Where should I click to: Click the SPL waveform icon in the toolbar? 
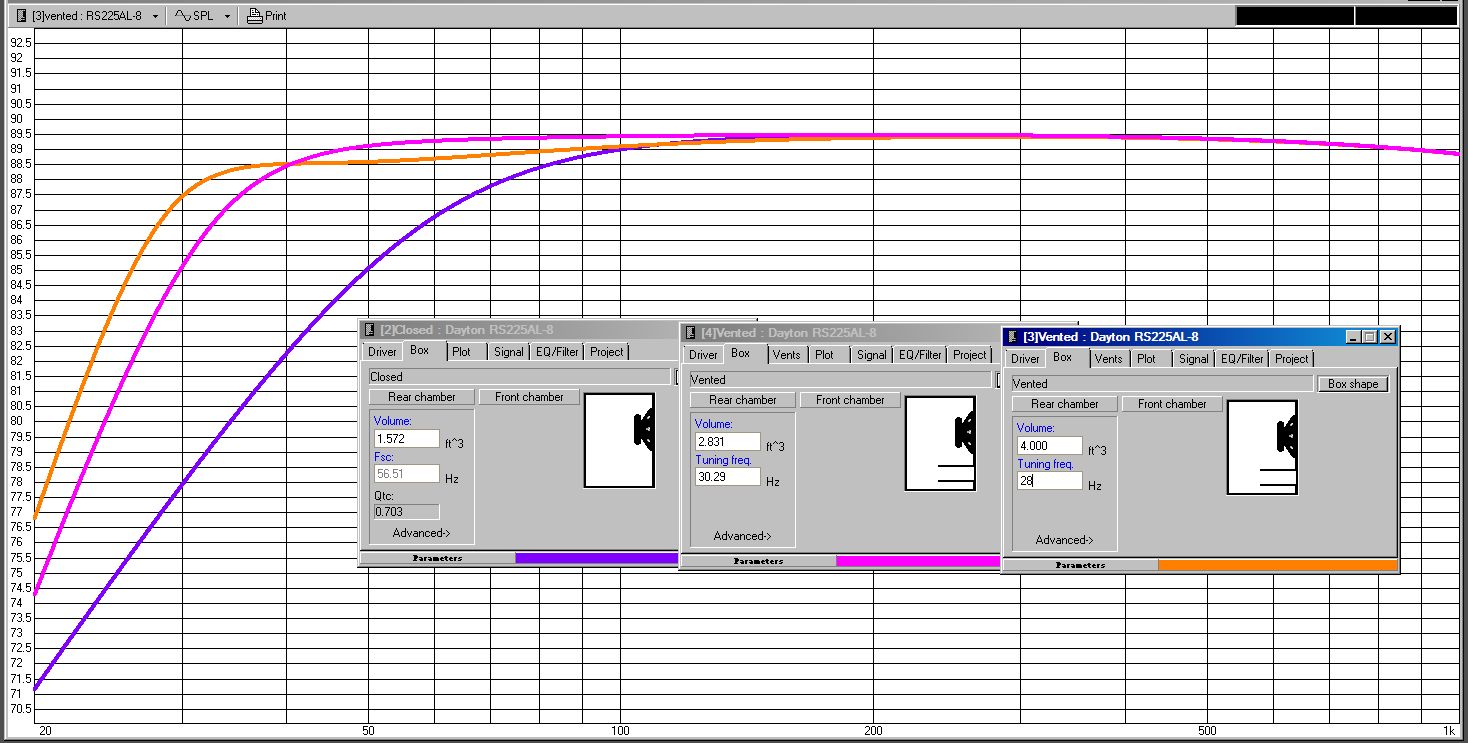pos(183,16)
